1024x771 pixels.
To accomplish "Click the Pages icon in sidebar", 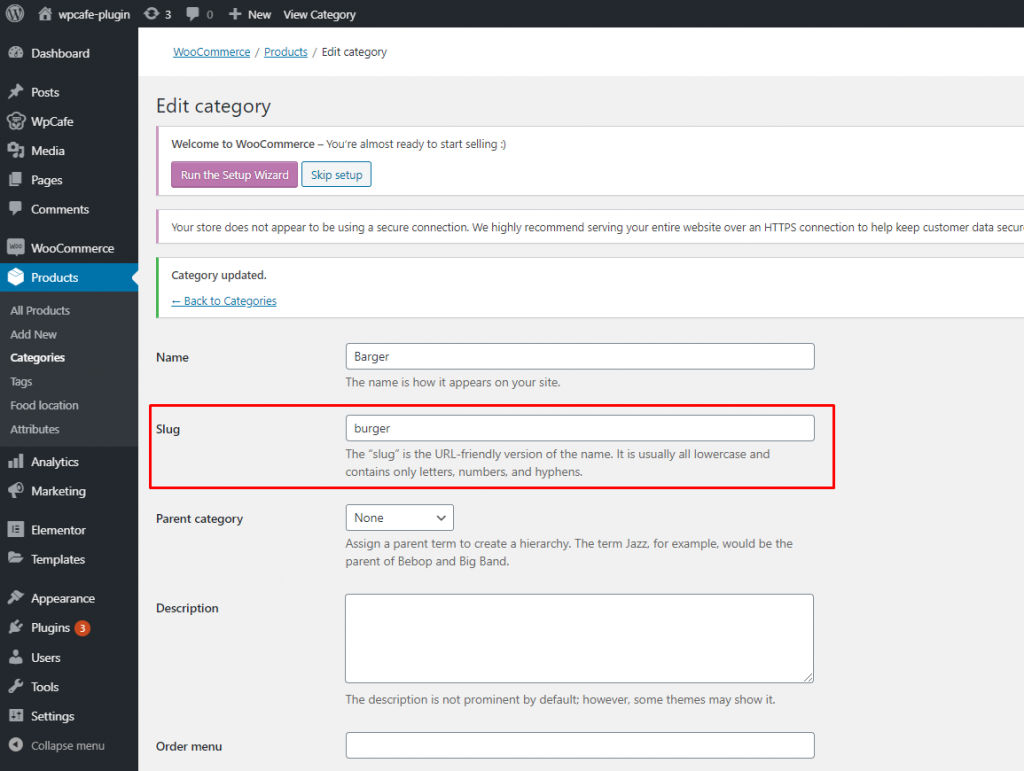I will tap(16, 180).
